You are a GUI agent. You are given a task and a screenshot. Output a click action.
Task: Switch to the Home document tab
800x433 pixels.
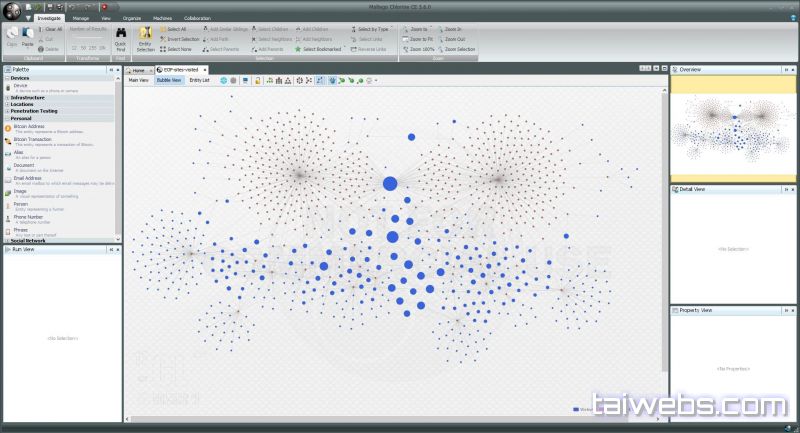pos(139,70)
